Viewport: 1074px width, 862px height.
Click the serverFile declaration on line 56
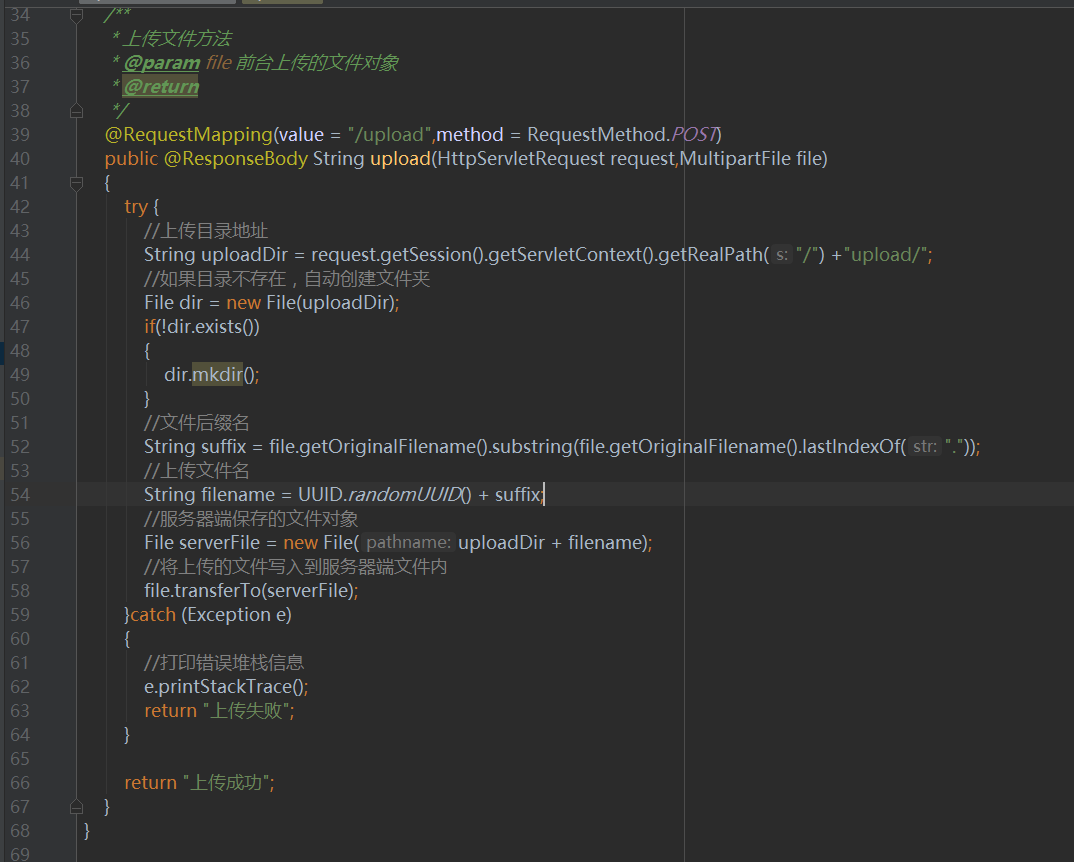point(219,543)
